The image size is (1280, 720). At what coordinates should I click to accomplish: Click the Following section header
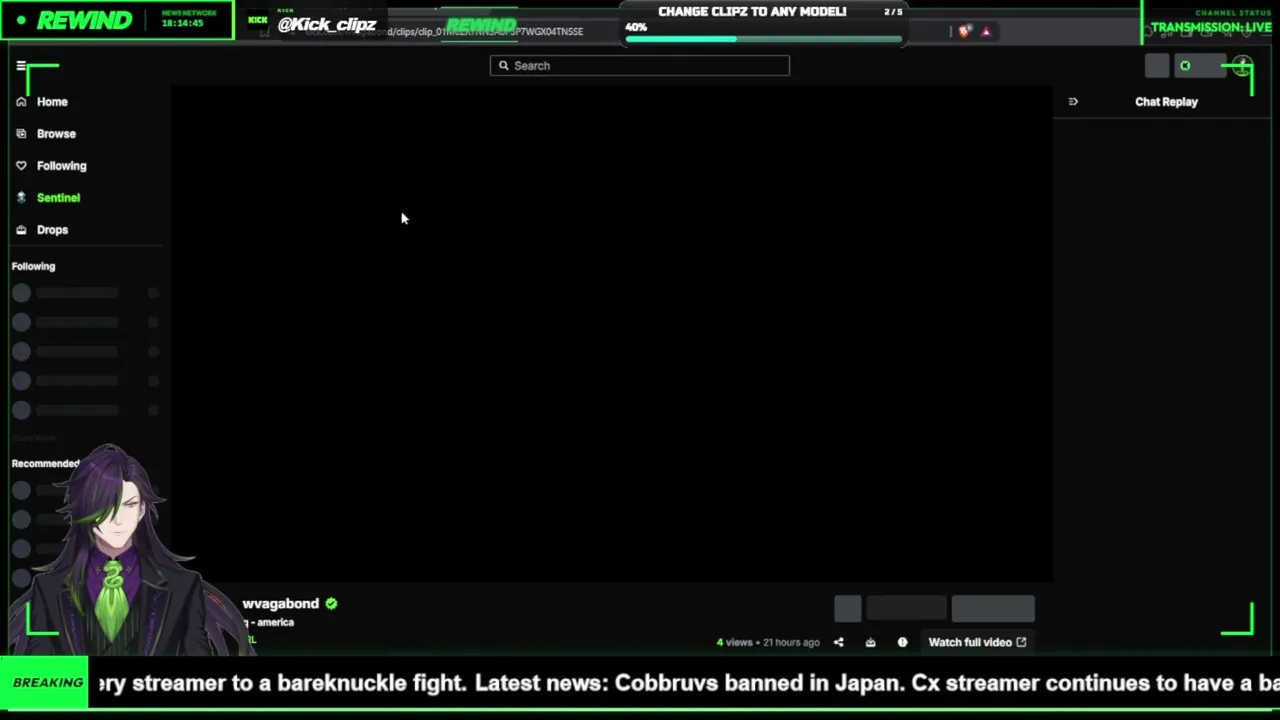click(x=33, y=267)
